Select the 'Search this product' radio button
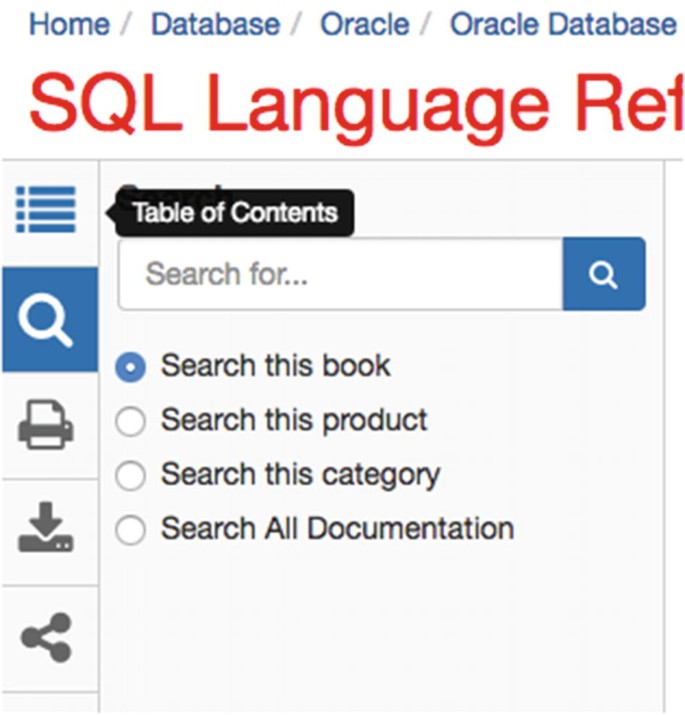Screen dimensions: 685x715 pyautogui.click(x=130, y=422)
